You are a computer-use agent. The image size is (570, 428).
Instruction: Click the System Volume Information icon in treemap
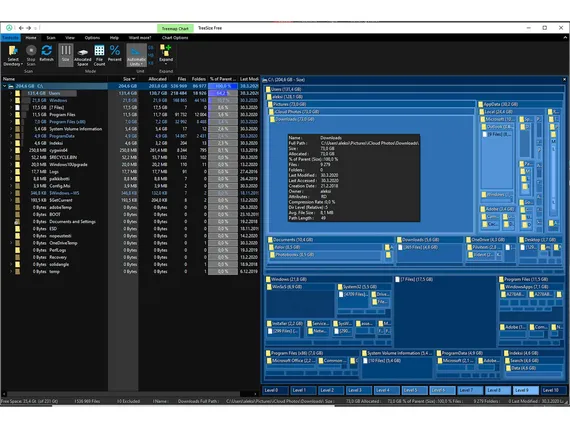tap(364, 353)
